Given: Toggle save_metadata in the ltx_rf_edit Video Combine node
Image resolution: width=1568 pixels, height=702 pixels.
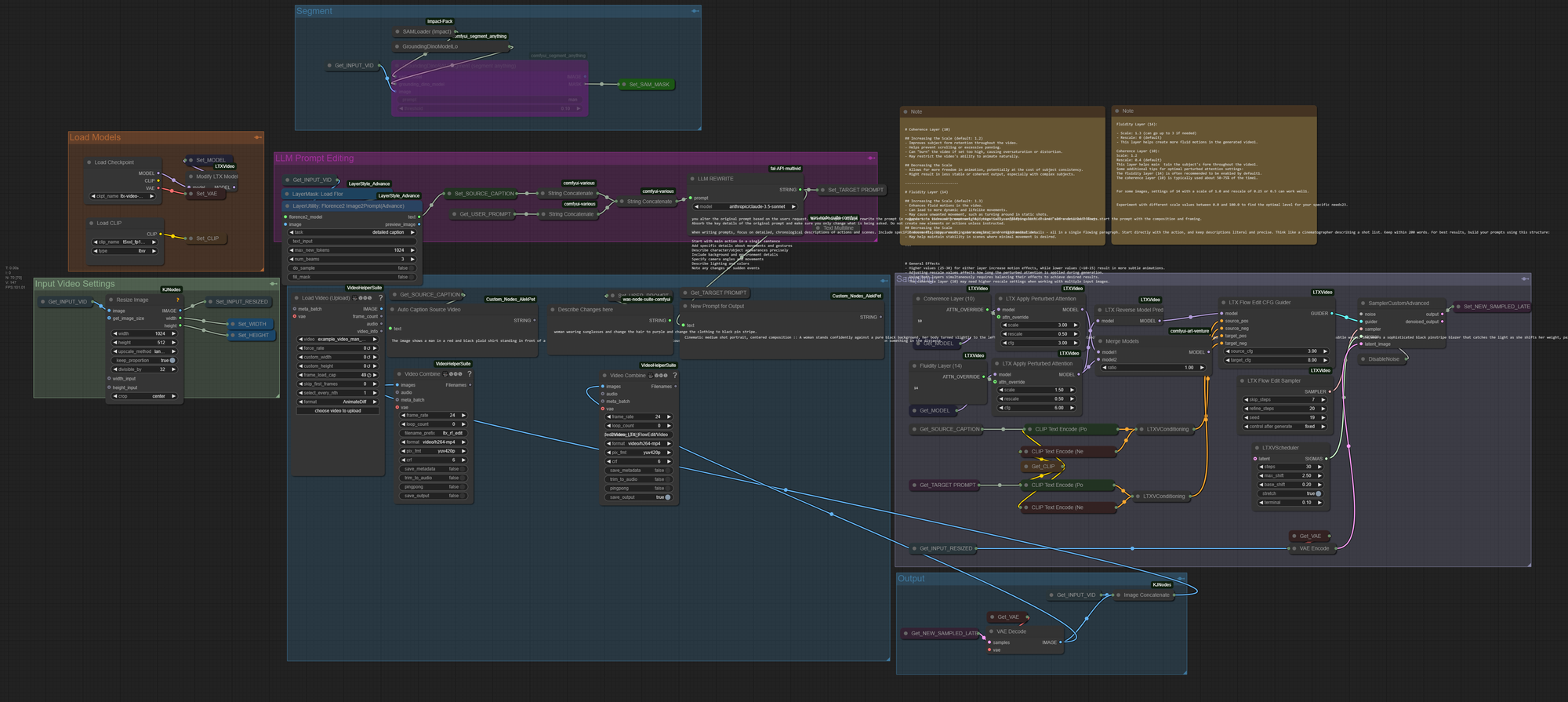Looking at the screenshot, I should click(x=434, y=469).
